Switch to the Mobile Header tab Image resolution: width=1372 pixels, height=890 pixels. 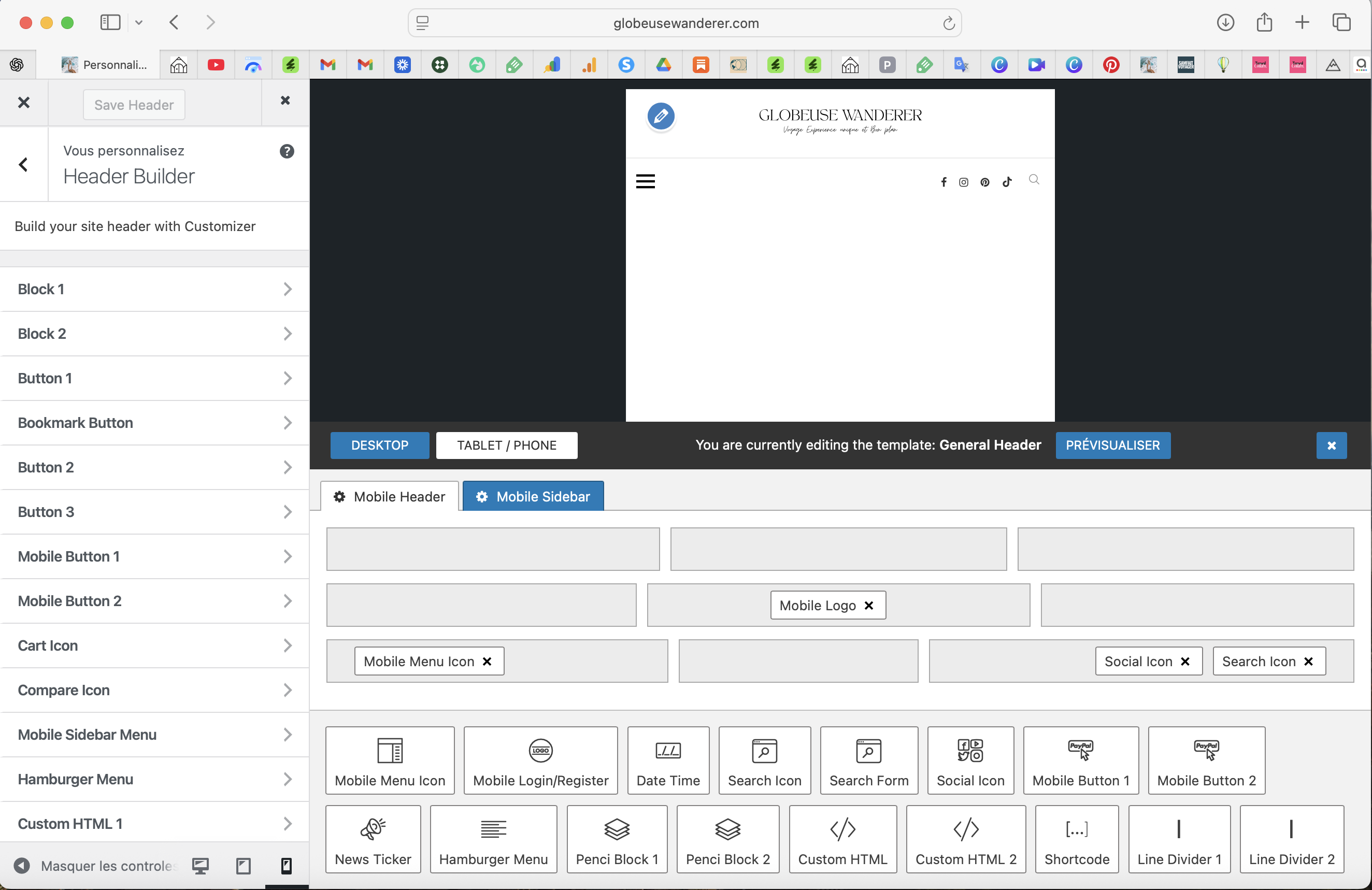[x=390, y=496]
